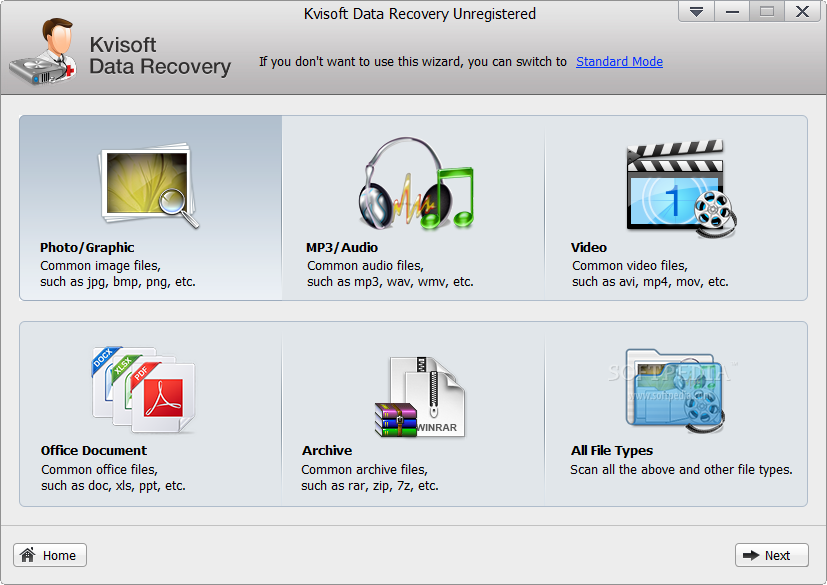Switch to Standard Mode link
Viewport: 827px width, 585px height.
tap(619, 62)
